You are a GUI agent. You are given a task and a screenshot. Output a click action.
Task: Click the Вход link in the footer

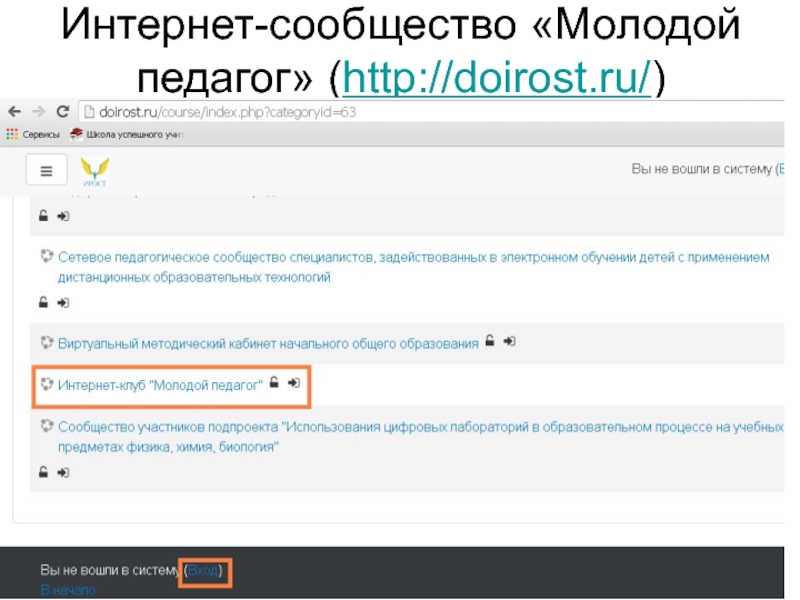point(204,570)
